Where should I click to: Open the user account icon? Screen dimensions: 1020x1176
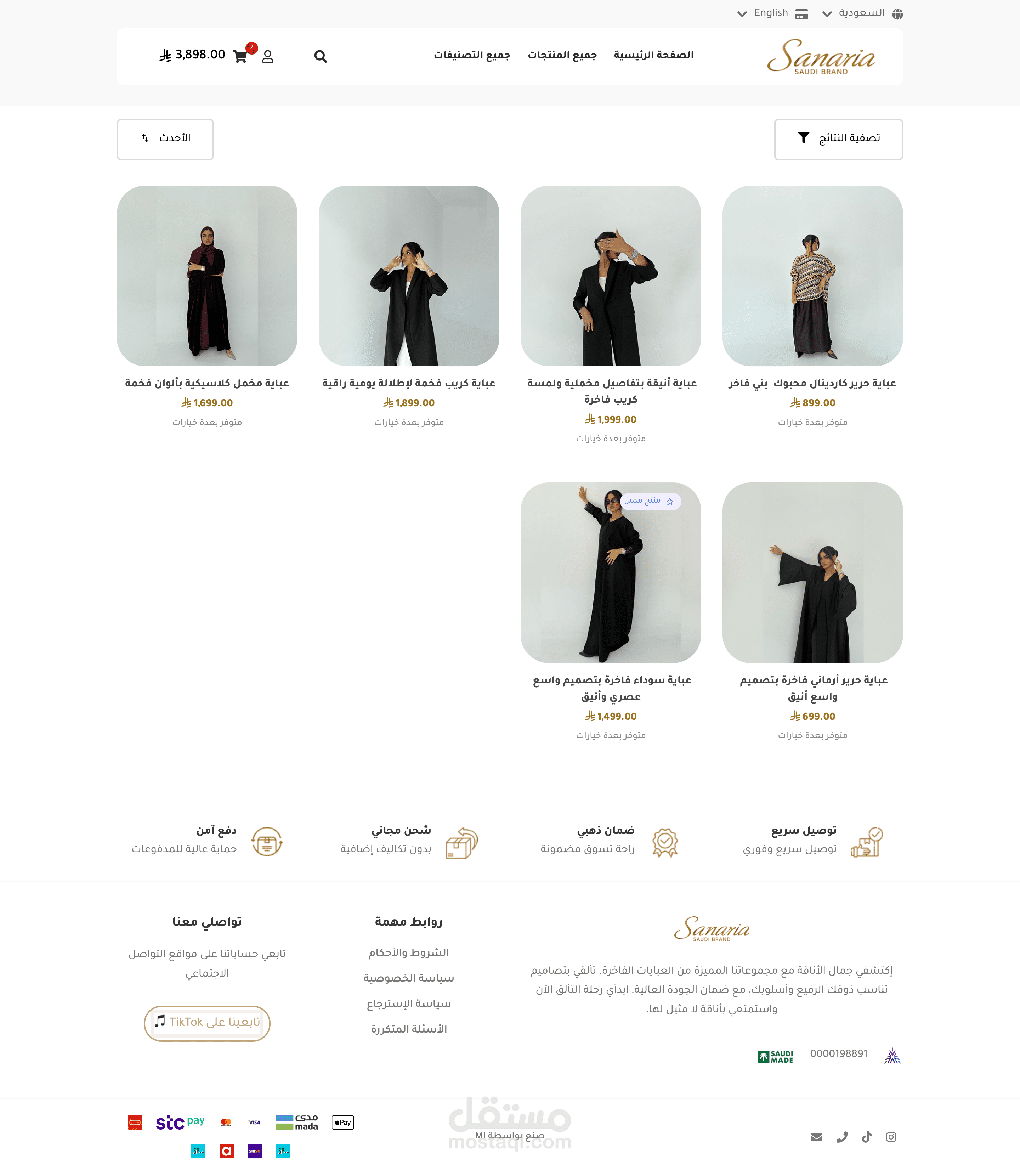point(267,56)
